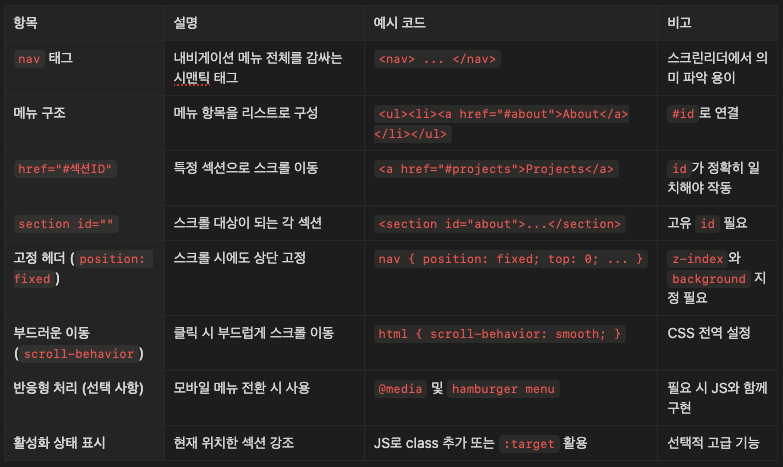Click '특정 섹션으로 스크롤 이동' description
The width and height of the screenshot is (783, 467).
point(246,168)
